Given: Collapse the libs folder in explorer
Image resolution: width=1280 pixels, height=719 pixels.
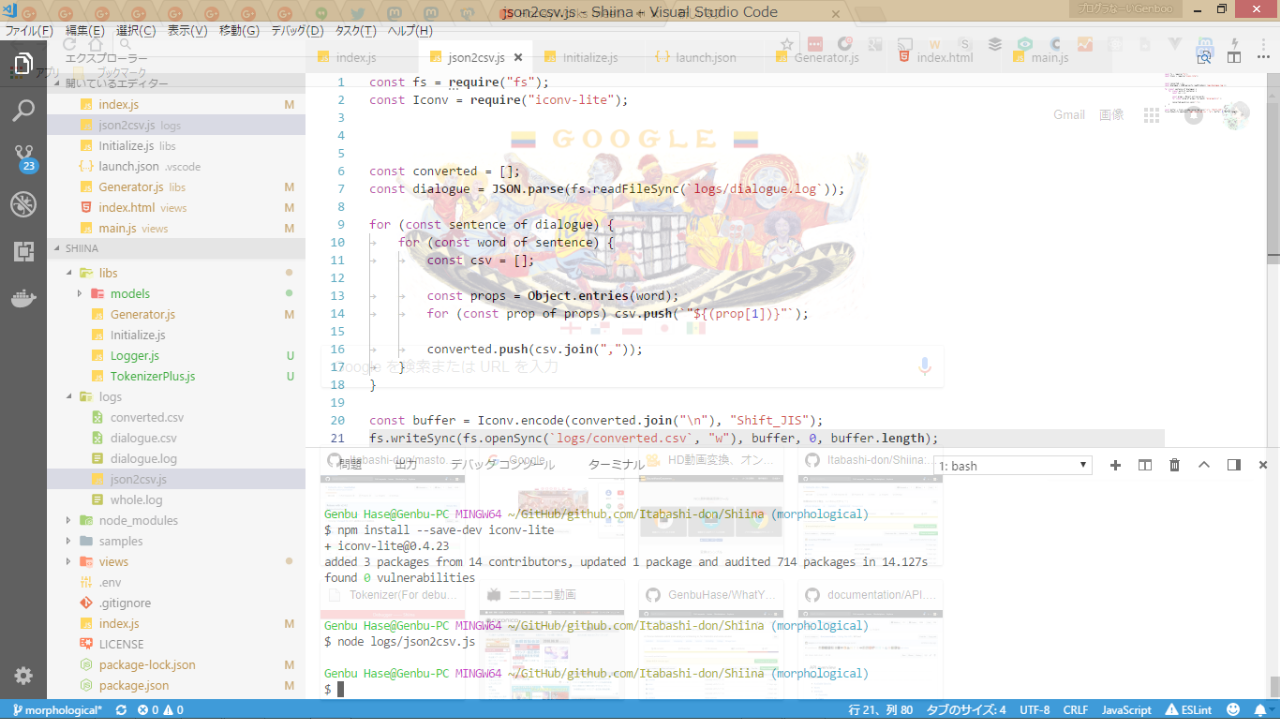Looking at the screenshot, I should point(107,273).
